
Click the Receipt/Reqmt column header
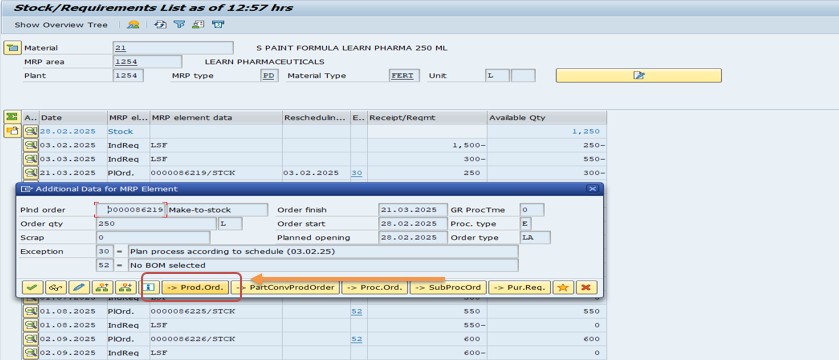(x=428, y=117)
